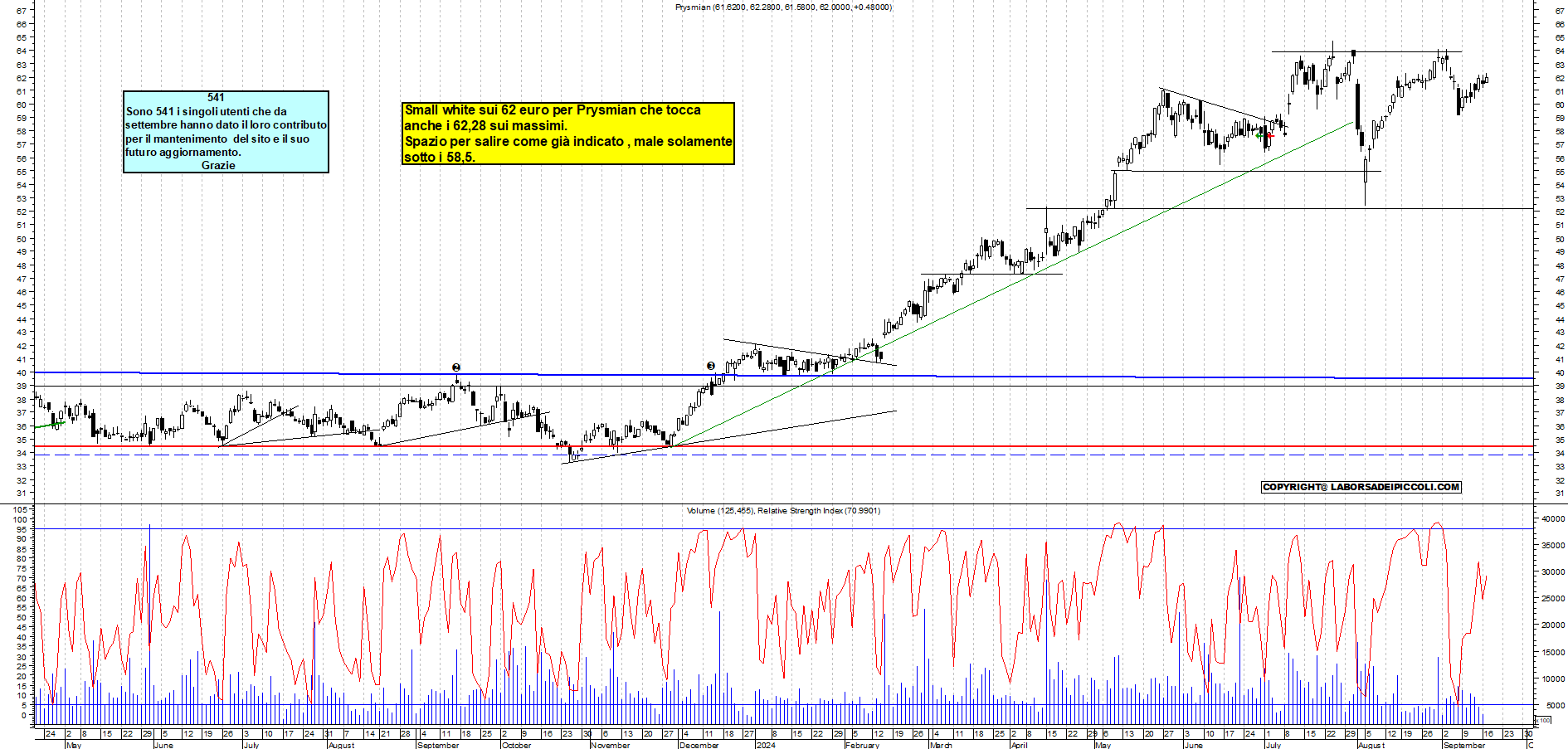1568x749 pixels.
Task: Click the 'x 100' volume scale label
Action: point(1544,720)
